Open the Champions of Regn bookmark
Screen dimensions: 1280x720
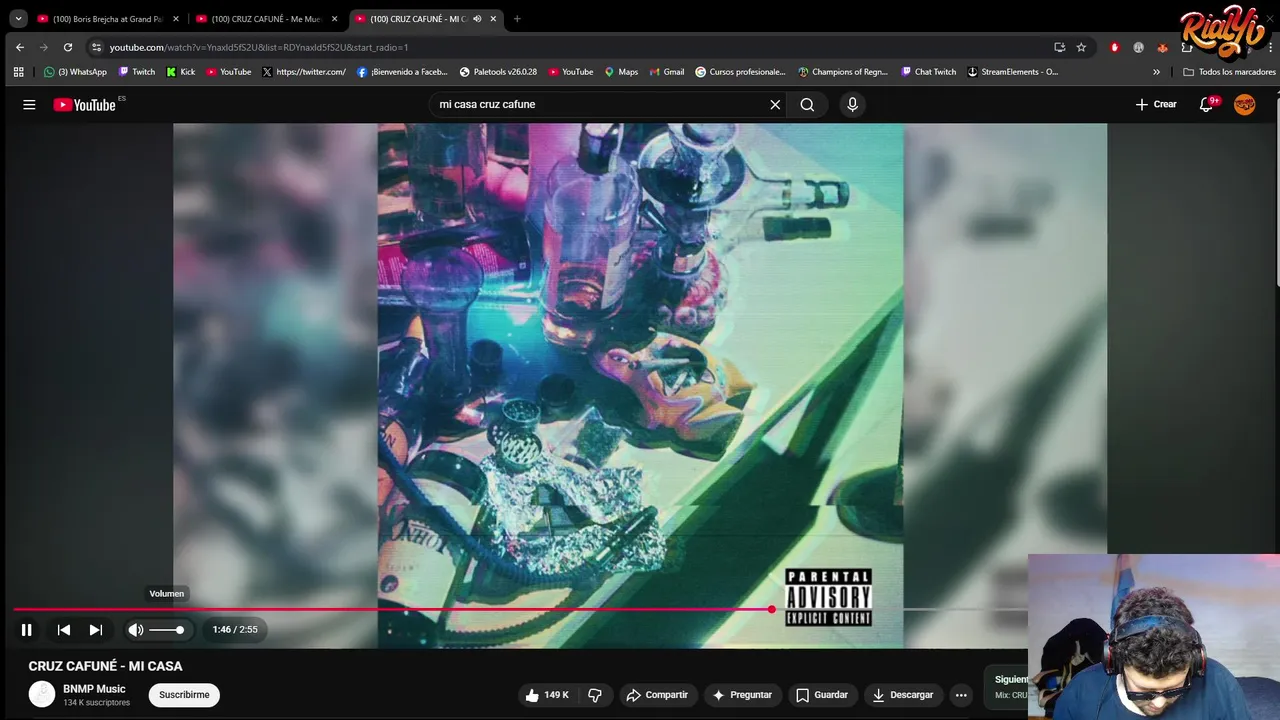click(x=843, y=72)
